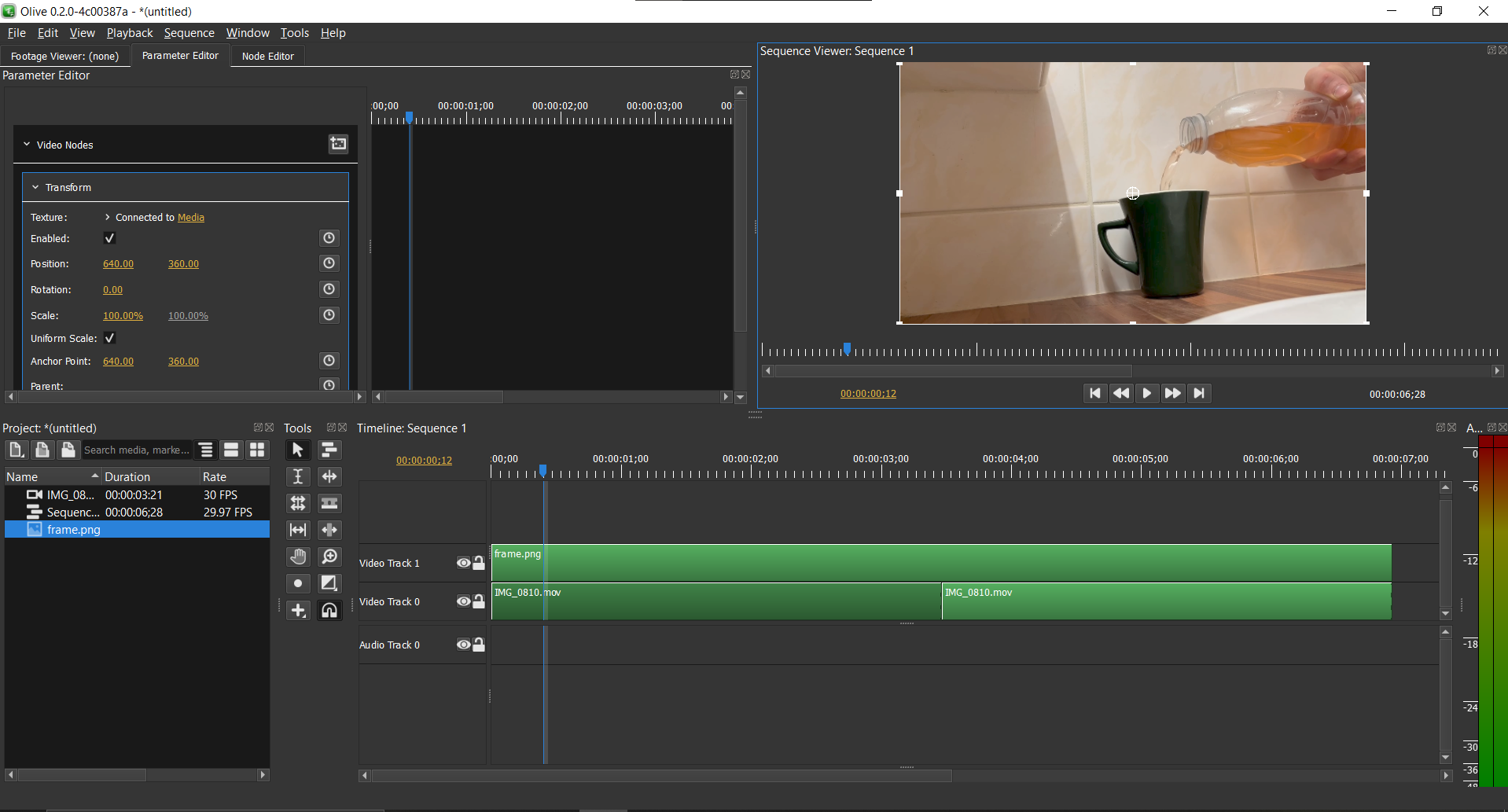Click the New item icon in Project panel
Image resolution: width=1508 pixels, height=812 pixels.
tap(16, 450)
